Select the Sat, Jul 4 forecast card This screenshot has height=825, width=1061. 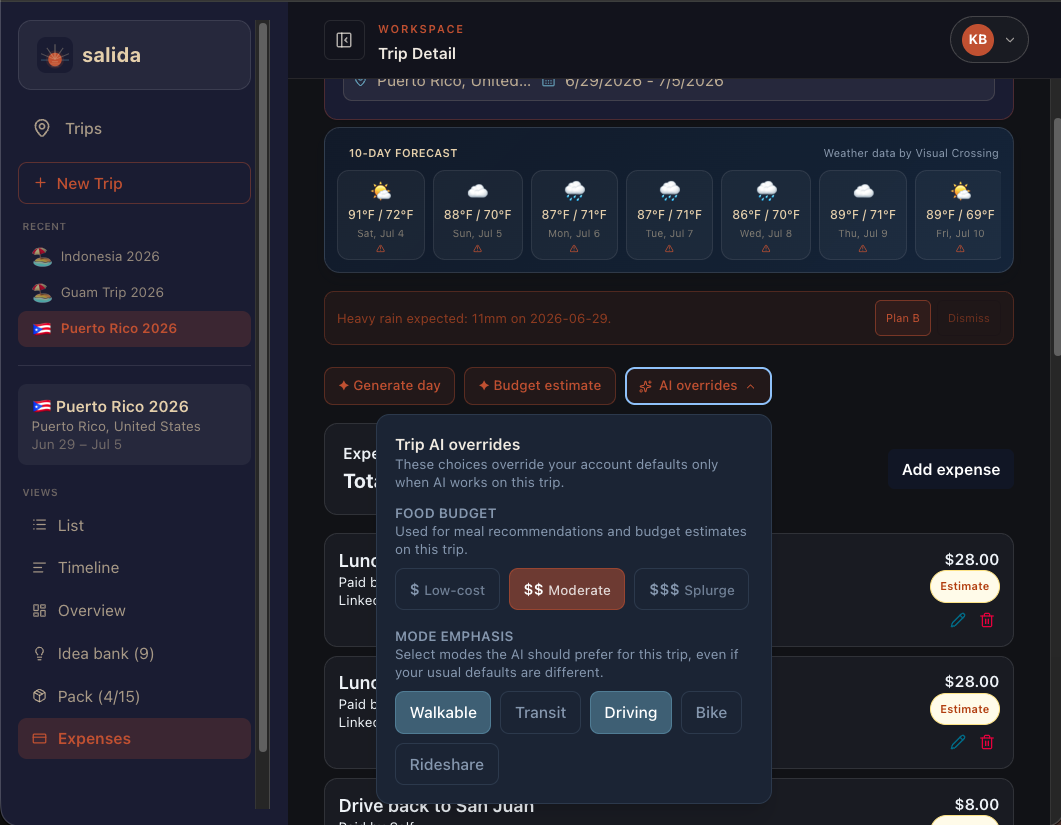[381, 215]
